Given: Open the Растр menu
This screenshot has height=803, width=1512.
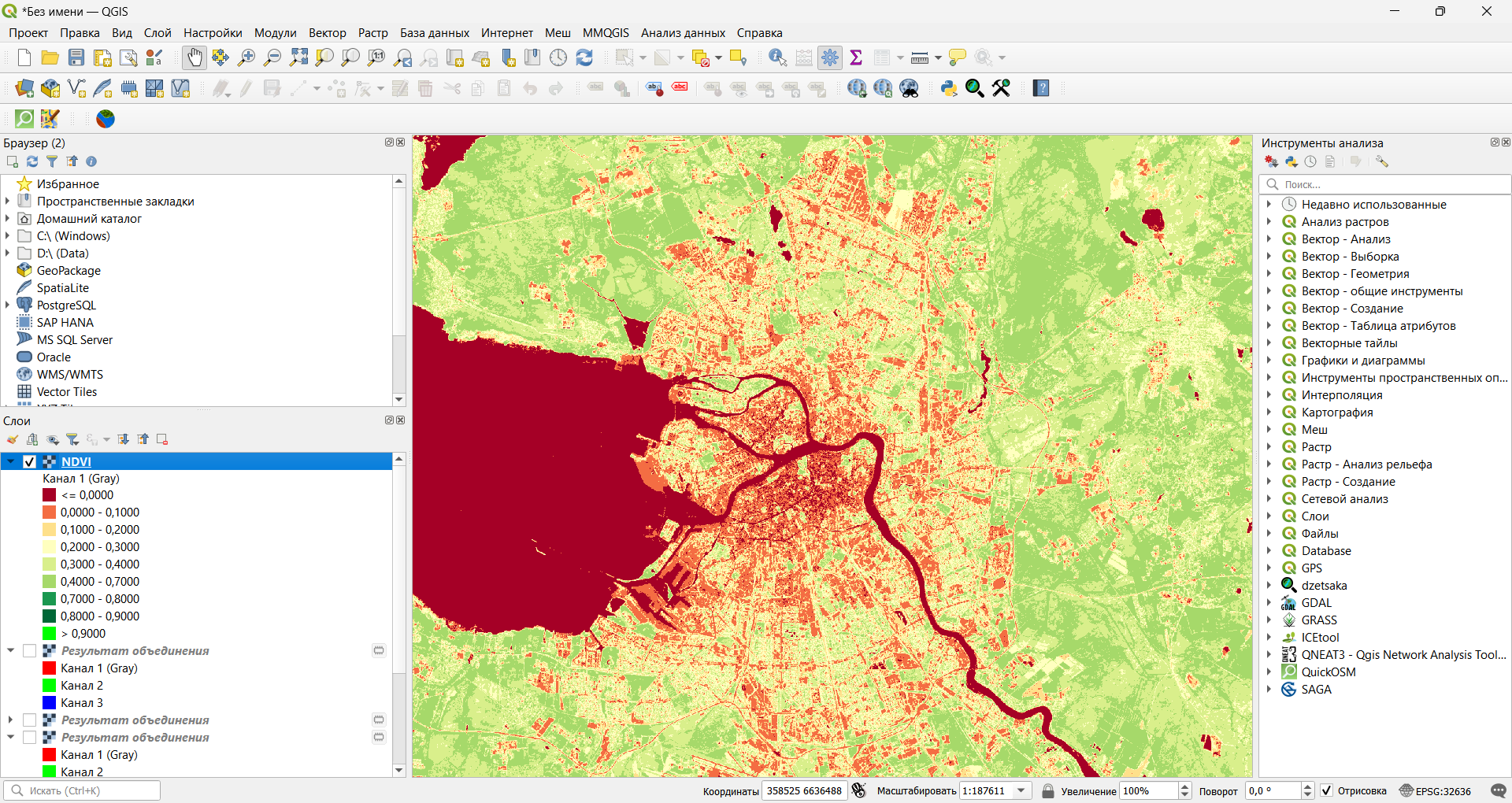Looking at the screenshot, I should (x=372, y=33).
